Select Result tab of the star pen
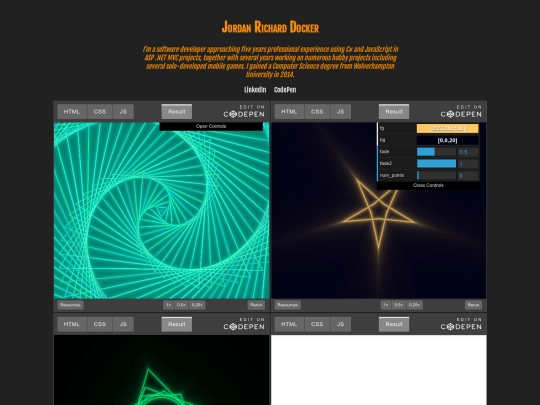Viewport: 540px width, 405px height. pyautogui.click(x=394, y=112)
